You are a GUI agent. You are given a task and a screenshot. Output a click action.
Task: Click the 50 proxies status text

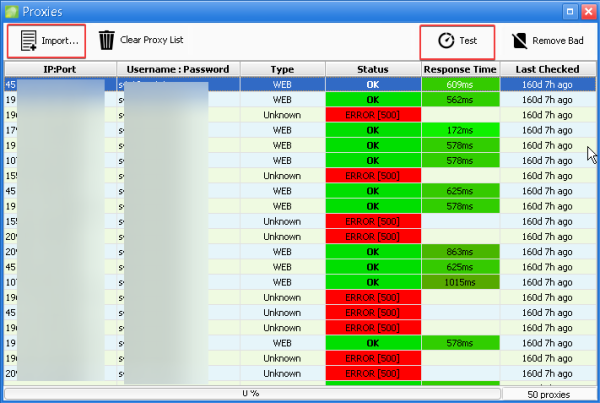[x=549, y=394]
